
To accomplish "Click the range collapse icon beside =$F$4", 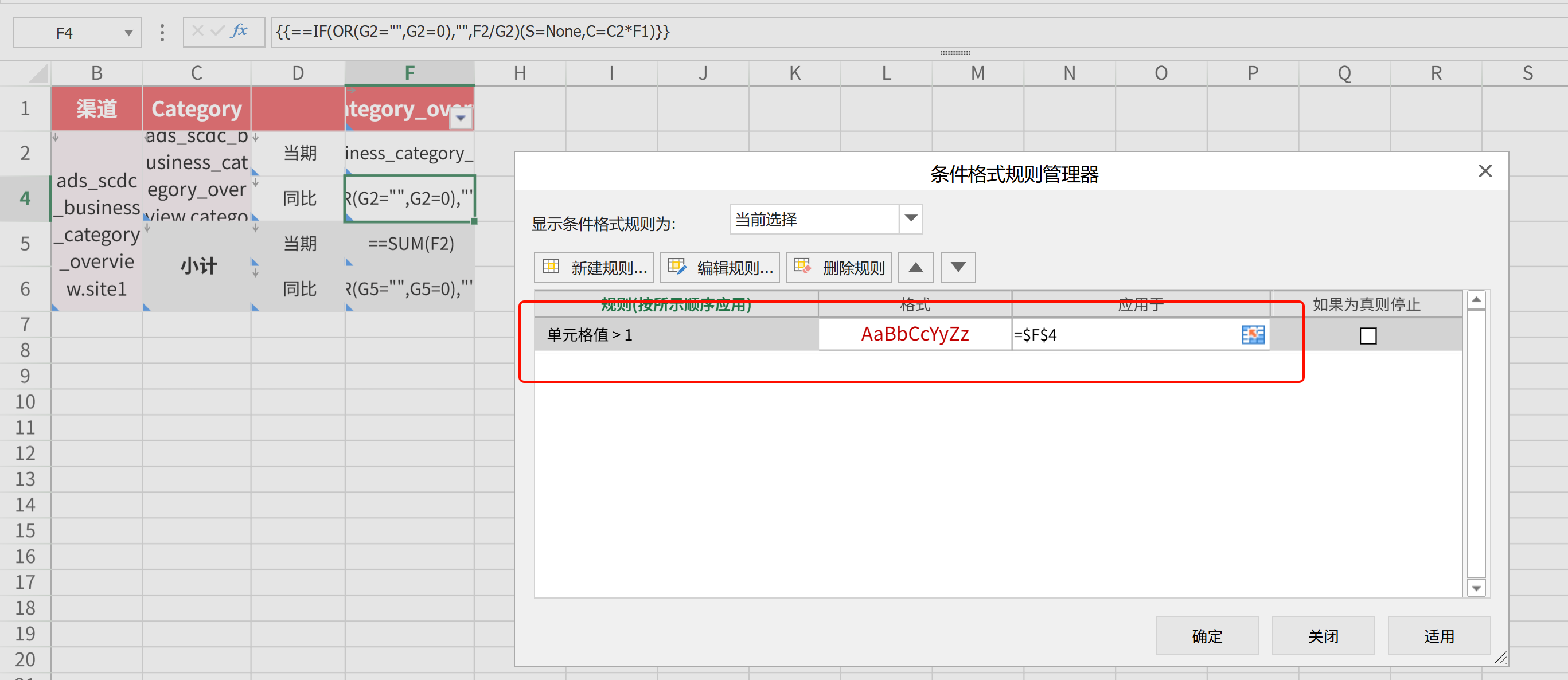I will 1253,335.
